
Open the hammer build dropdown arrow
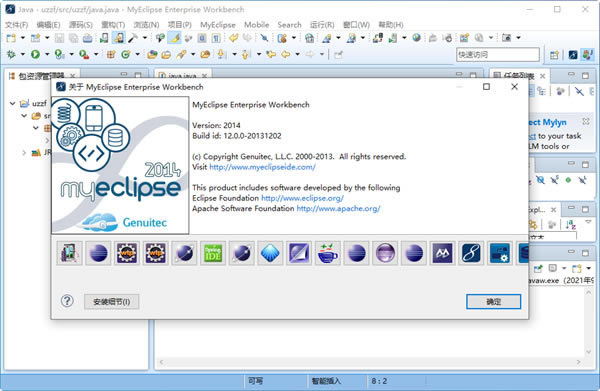pos(145,38)
